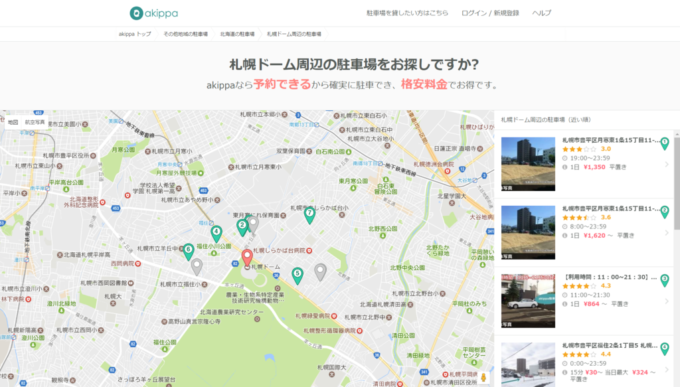This screenshot has height=387, width=680.
Task: Click the 札幌ドーム周辺の駐車場 breadcrumb
Action: (x=294, y=34)
